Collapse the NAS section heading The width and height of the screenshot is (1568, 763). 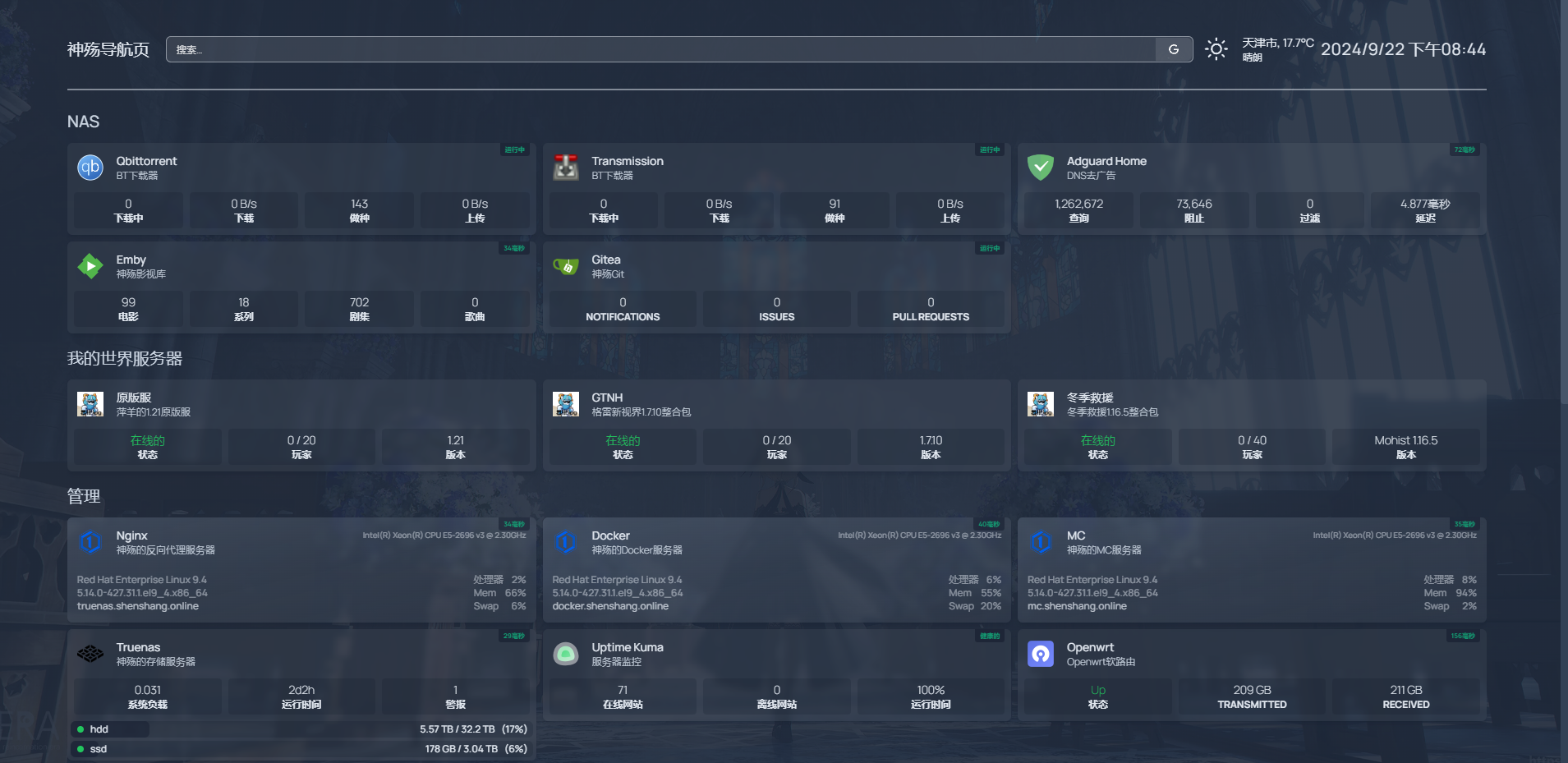point(84,122)
